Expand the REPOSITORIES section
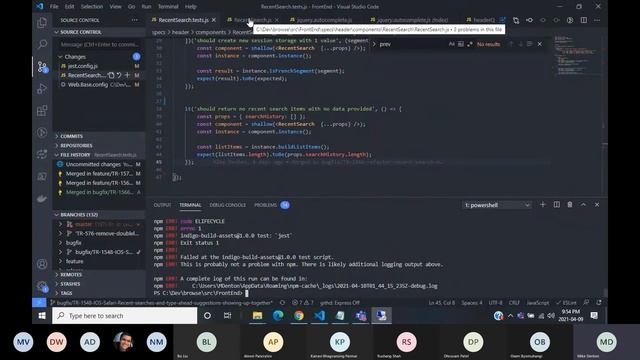This screenshot has width=640, height=360. 99,145
